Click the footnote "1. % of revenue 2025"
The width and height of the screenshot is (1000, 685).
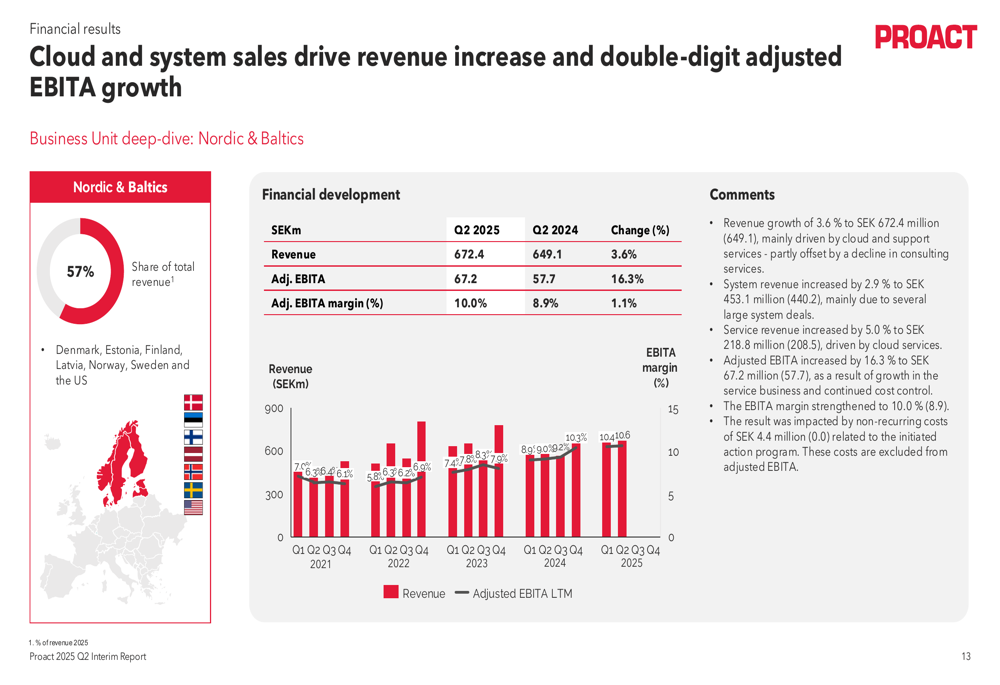click(59, 643)
